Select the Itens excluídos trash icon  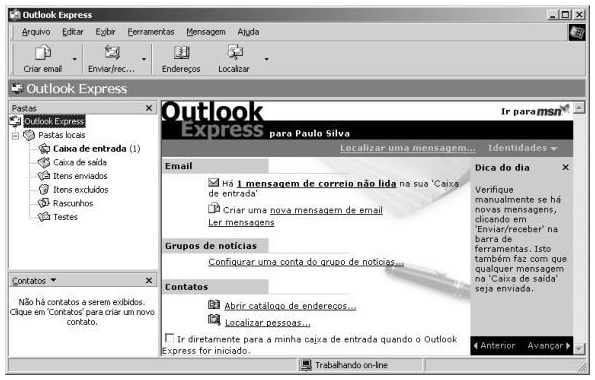44,189
